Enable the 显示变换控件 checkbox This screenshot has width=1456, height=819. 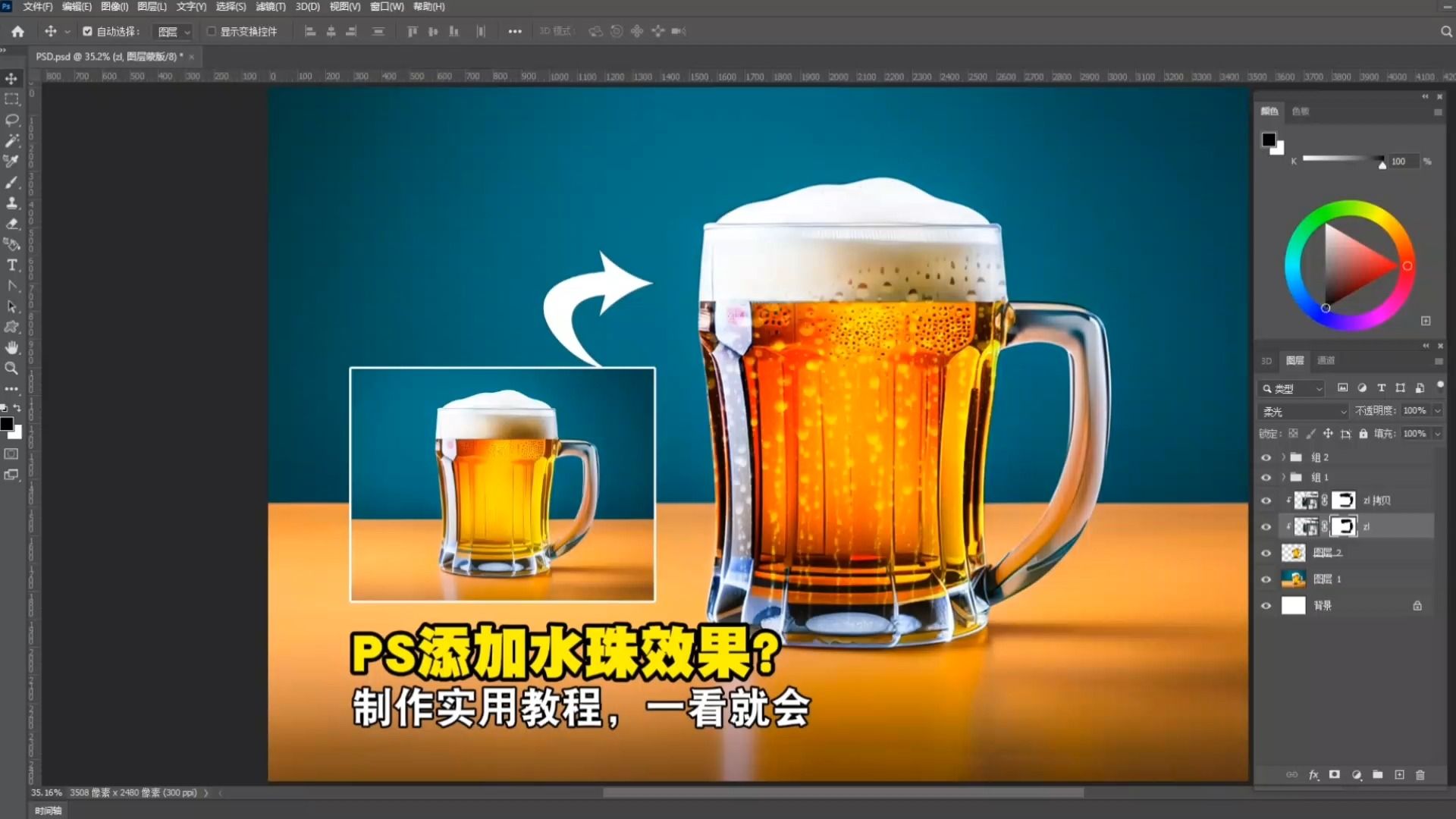[212, 31]
